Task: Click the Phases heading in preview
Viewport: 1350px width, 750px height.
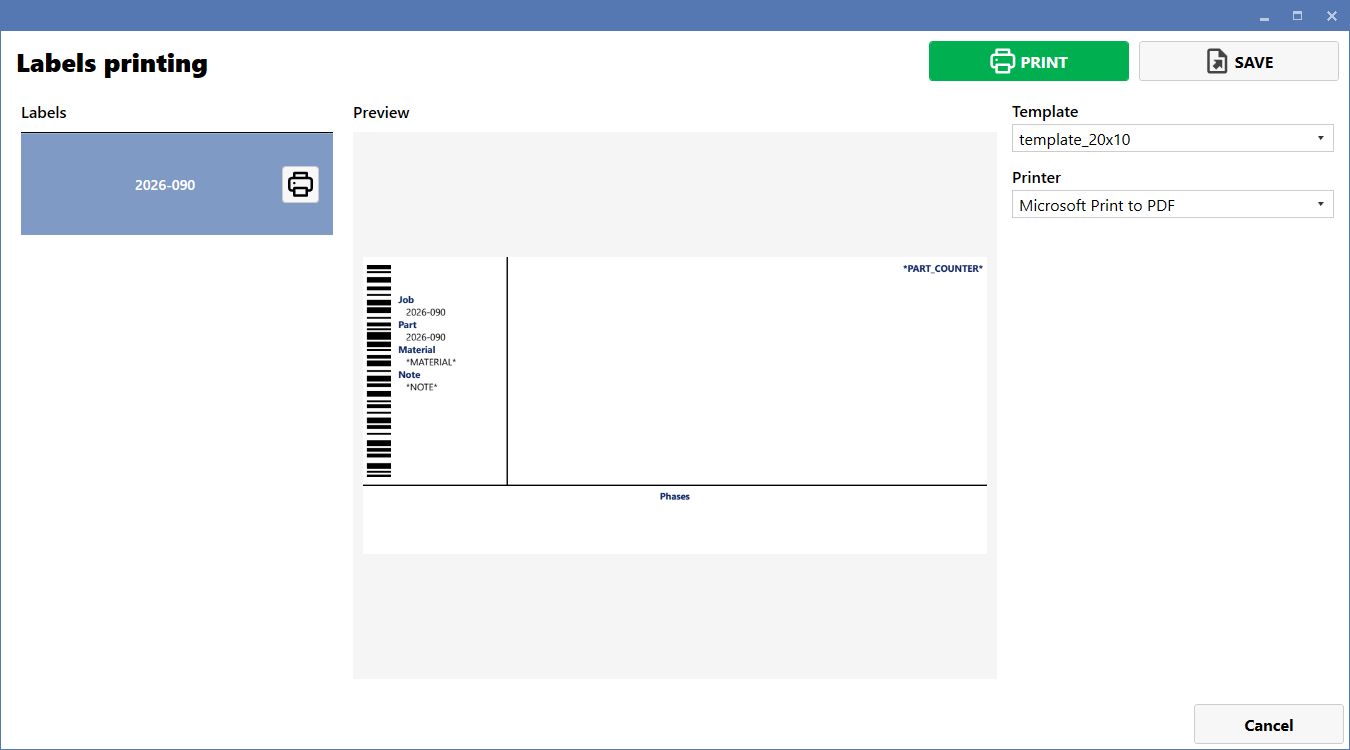Action: click(x=675, y=496)
